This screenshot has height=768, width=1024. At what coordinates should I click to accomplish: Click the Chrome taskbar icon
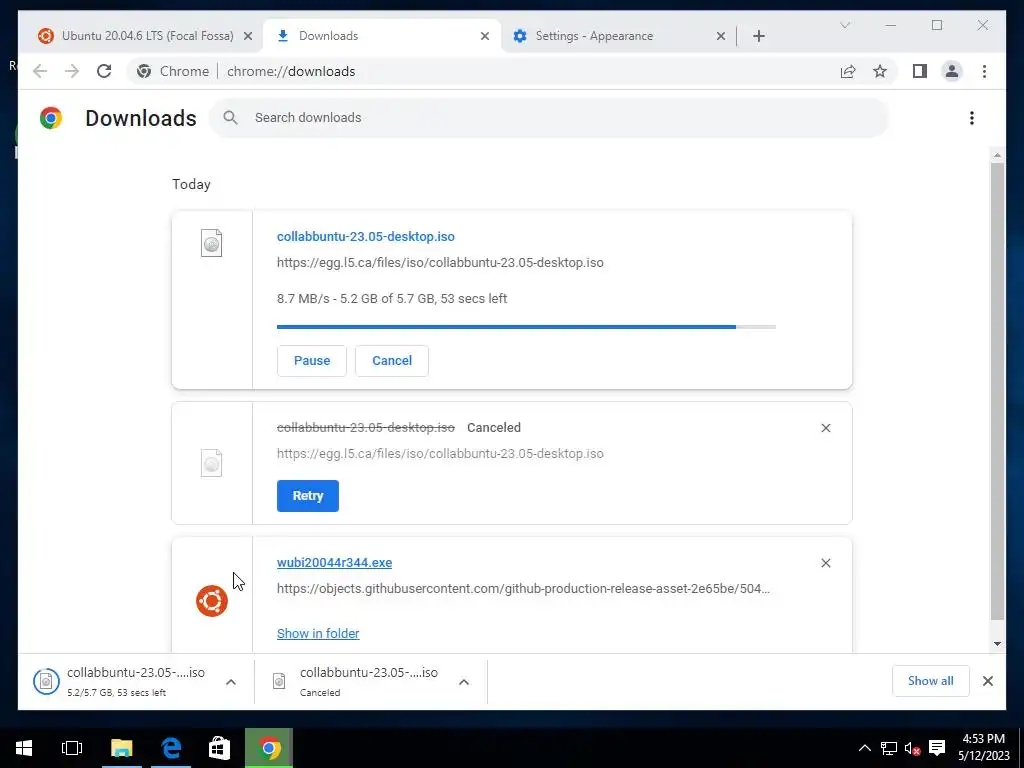(269, 748)
